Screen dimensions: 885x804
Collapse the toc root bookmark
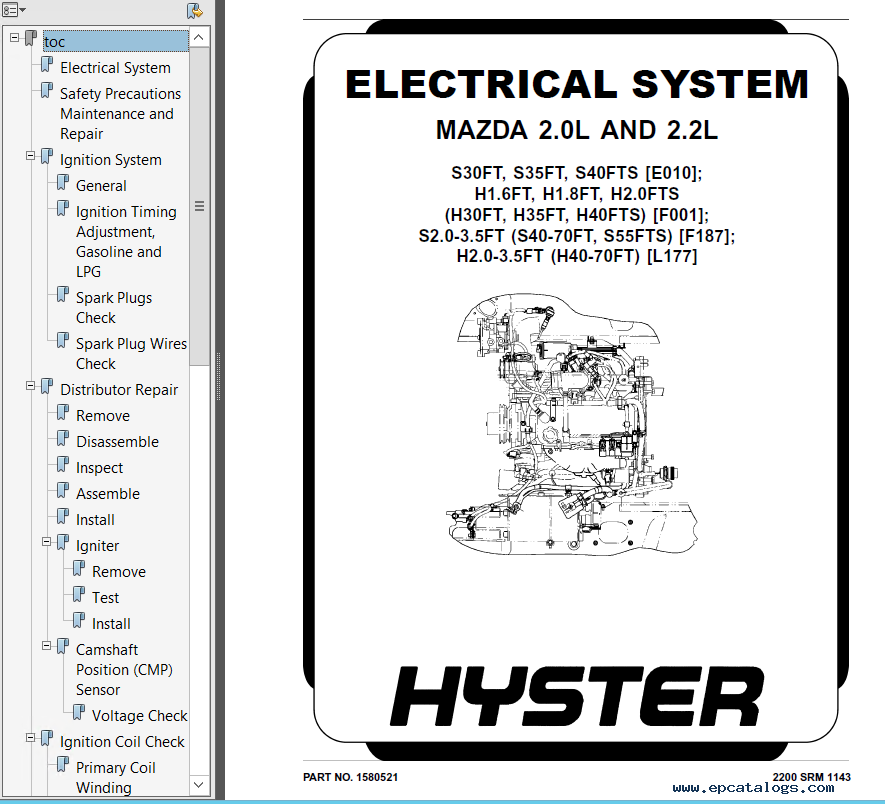[x=15, y=38]
